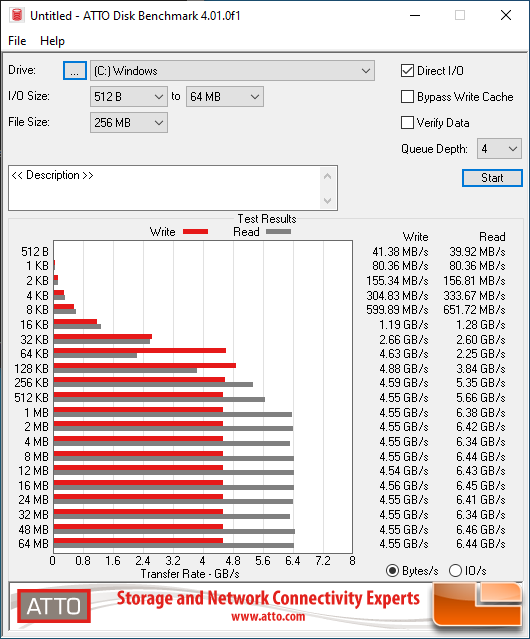Open the Help menu
This screenshot has height=639, width=530.
[x=52, y=41]
